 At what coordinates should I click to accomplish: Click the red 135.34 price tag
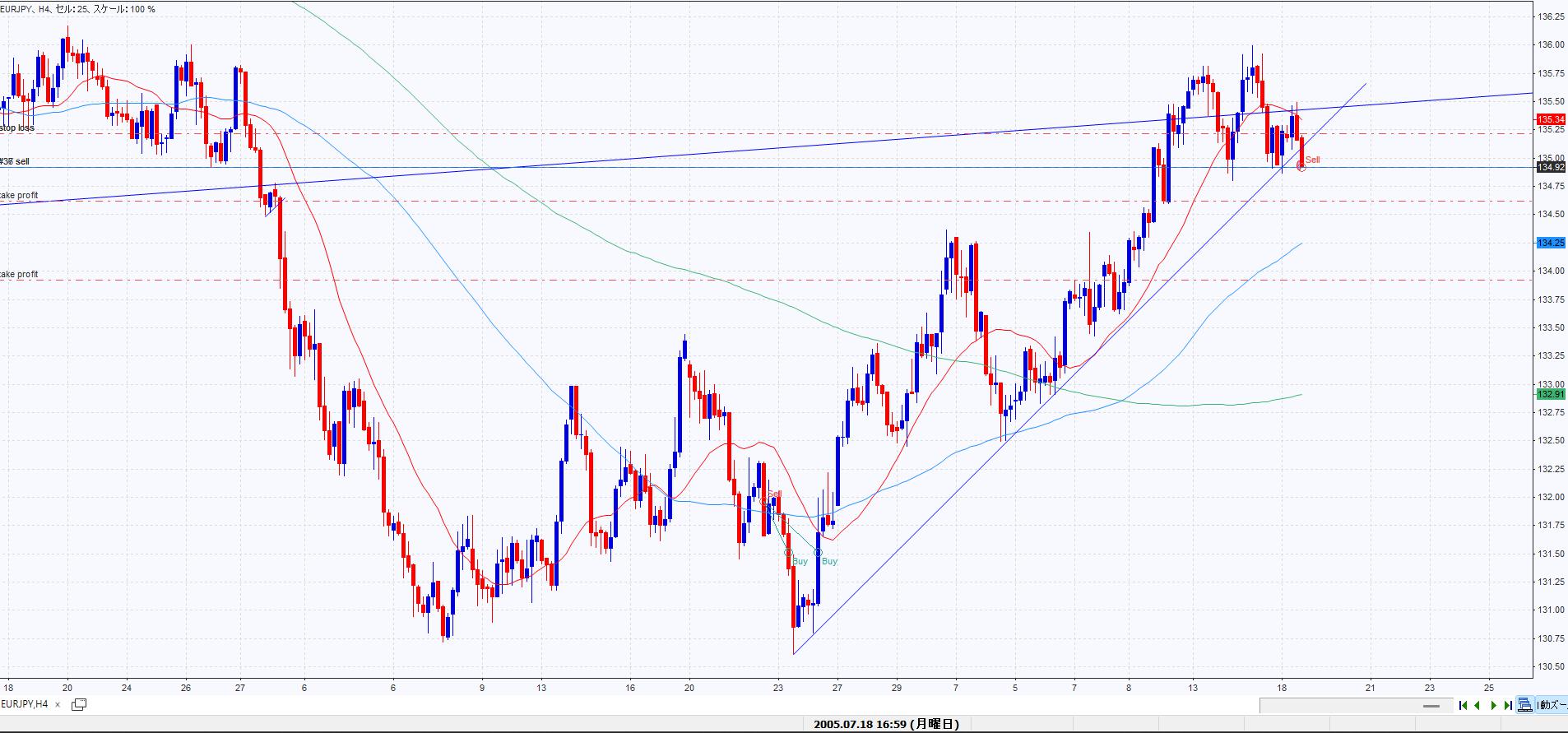[x=1550, y=119]
